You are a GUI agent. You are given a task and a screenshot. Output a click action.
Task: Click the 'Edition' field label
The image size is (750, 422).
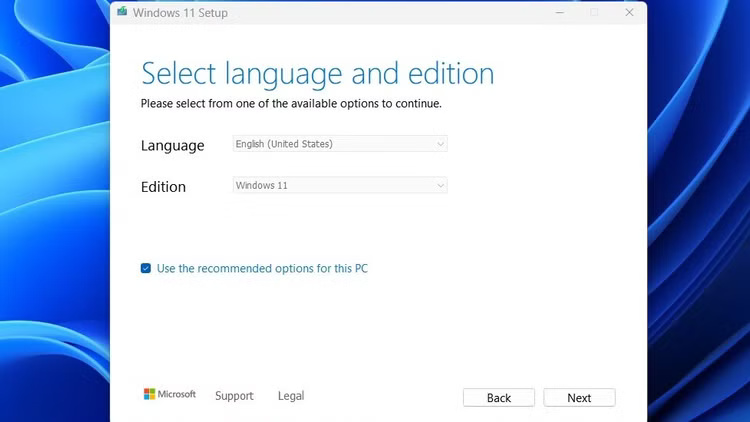pyautogui.click(x=163, y=187)
